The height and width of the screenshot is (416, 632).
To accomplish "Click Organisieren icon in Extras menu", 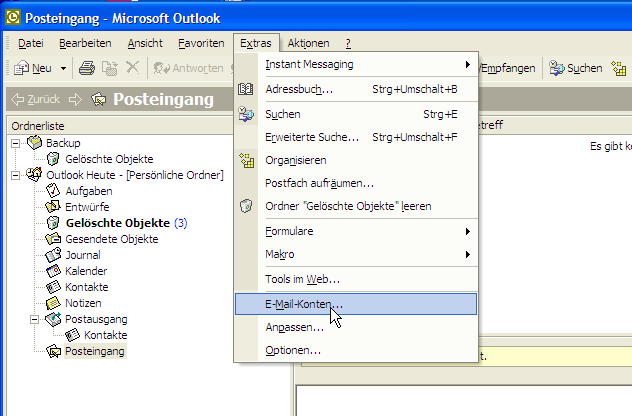I will (246, 160).
